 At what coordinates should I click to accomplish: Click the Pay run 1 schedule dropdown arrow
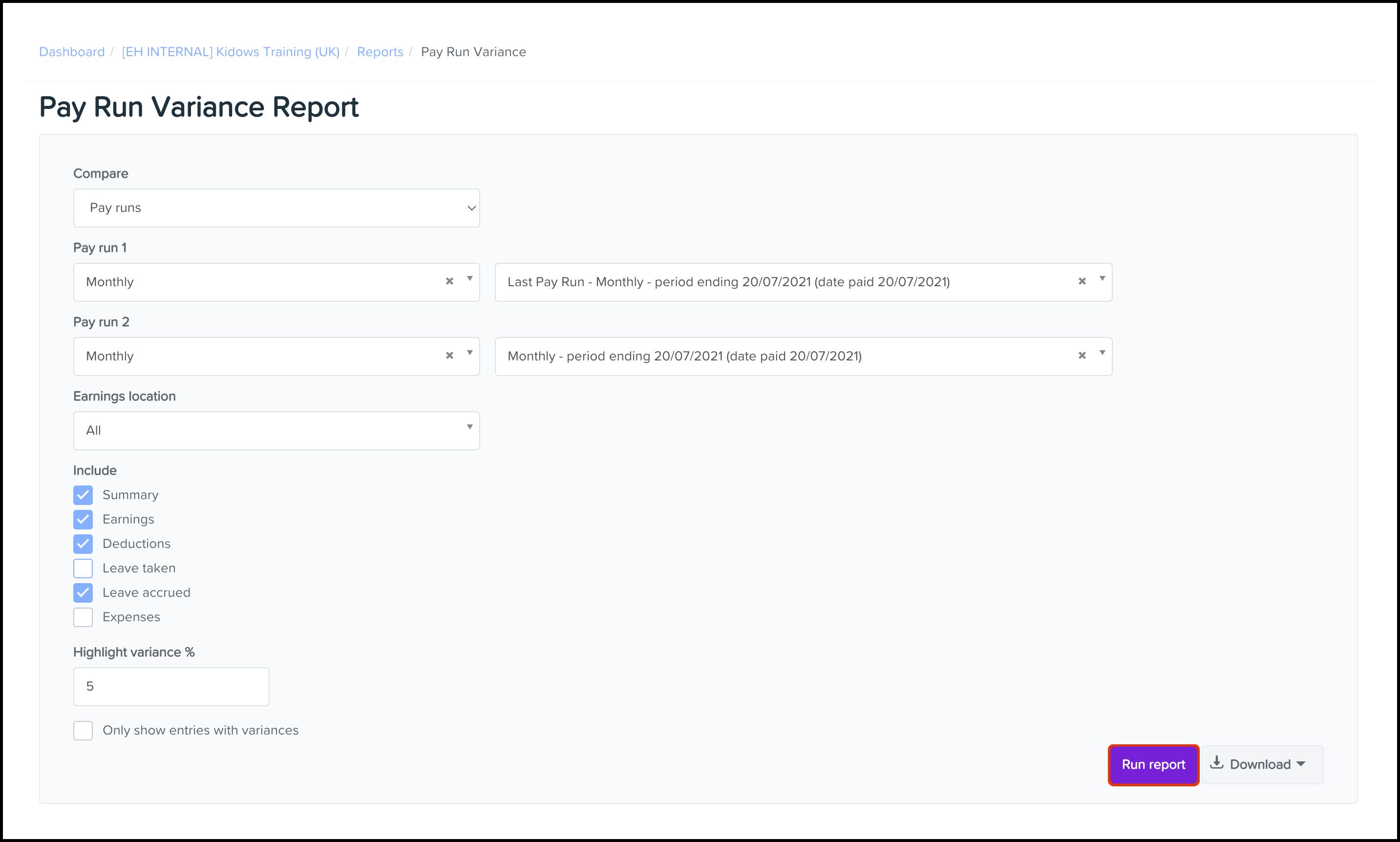click(469, 278)
